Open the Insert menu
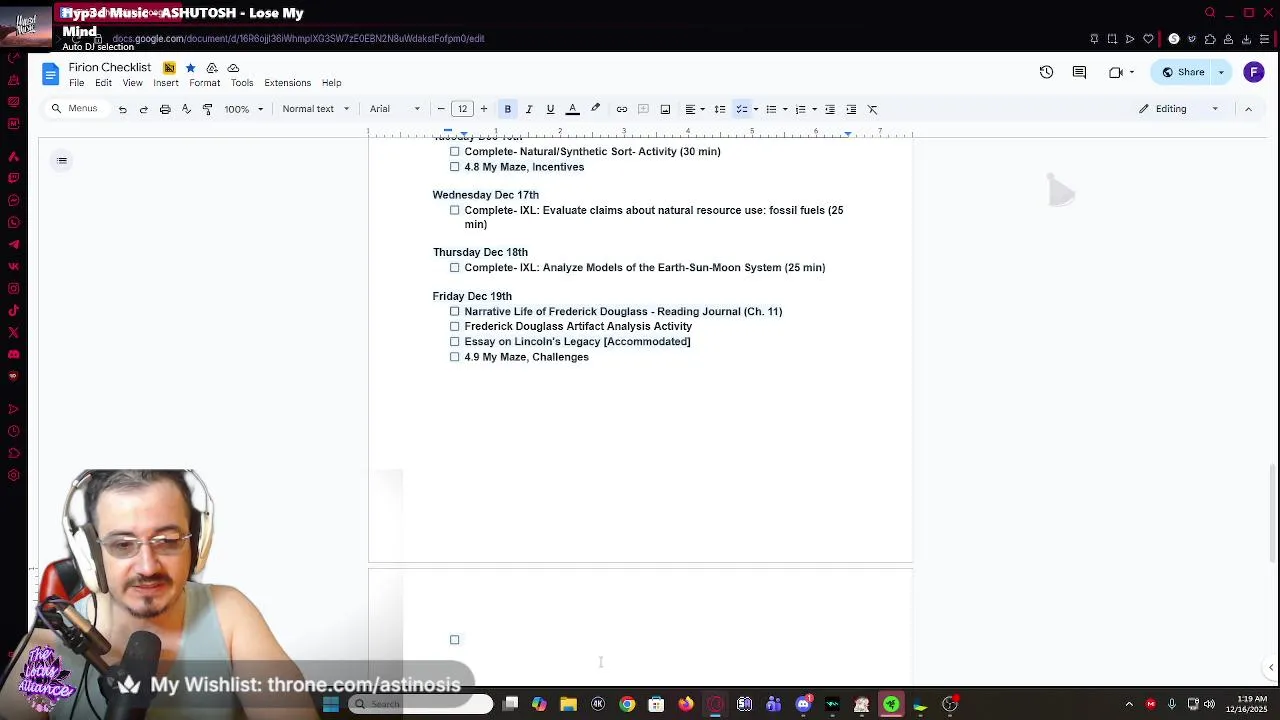The image size is (1280, 720). (166, 83)
